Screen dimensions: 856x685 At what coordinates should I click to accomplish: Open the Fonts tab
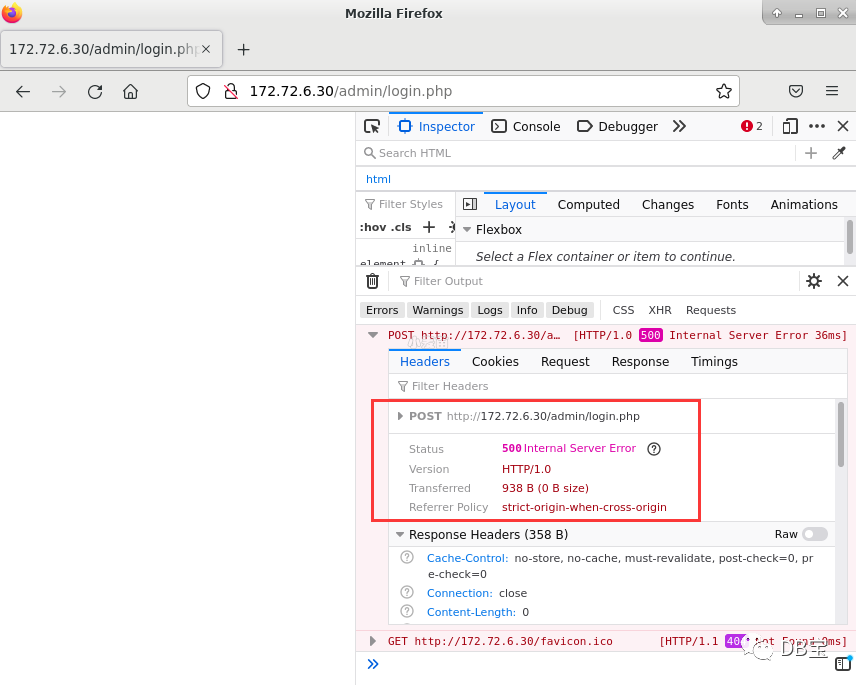pos(732,205)
